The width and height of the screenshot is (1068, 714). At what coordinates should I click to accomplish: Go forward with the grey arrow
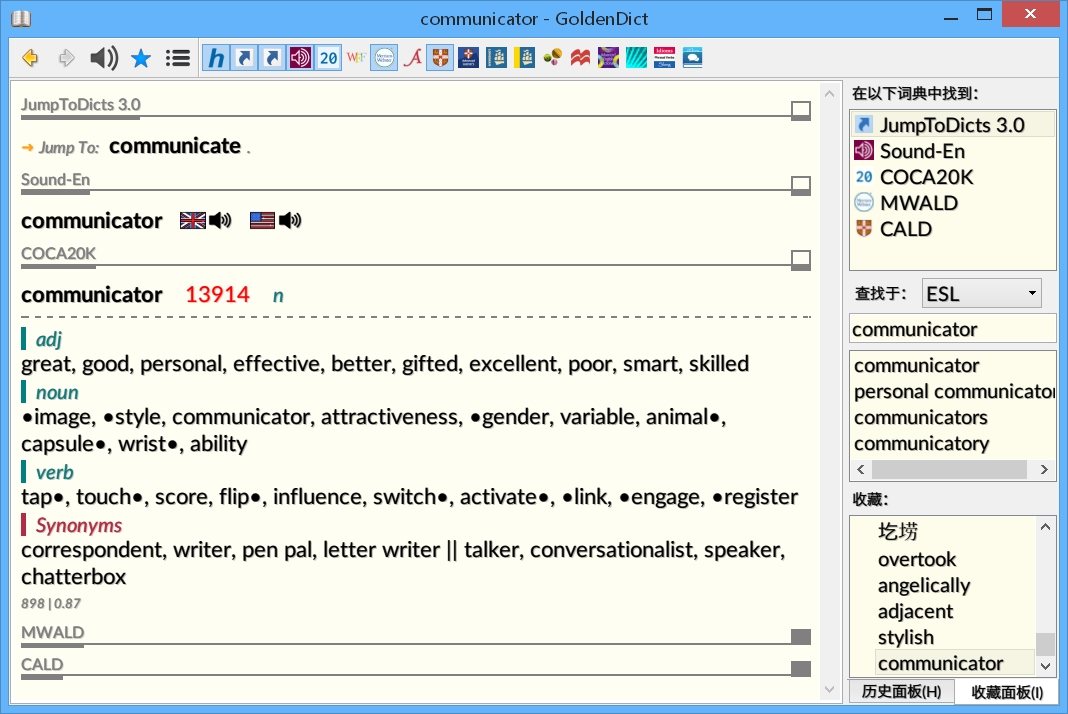[x=66, y=58]
